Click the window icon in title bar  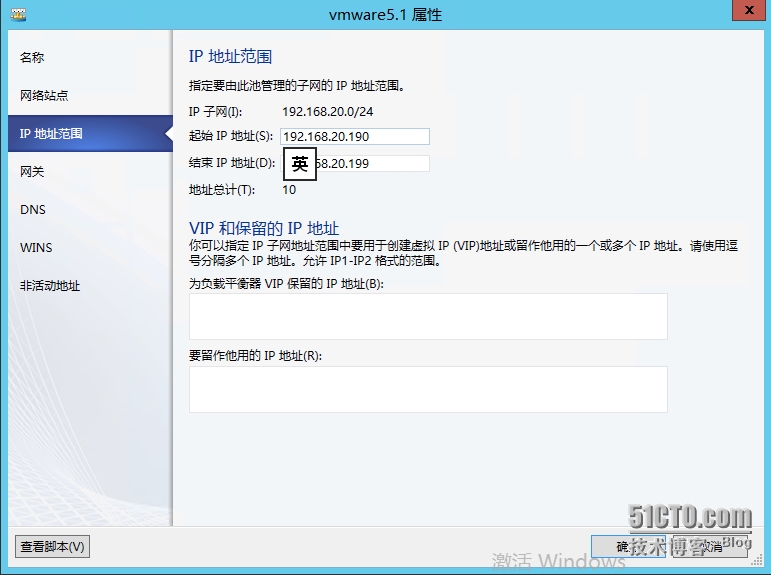click(18, 14)
